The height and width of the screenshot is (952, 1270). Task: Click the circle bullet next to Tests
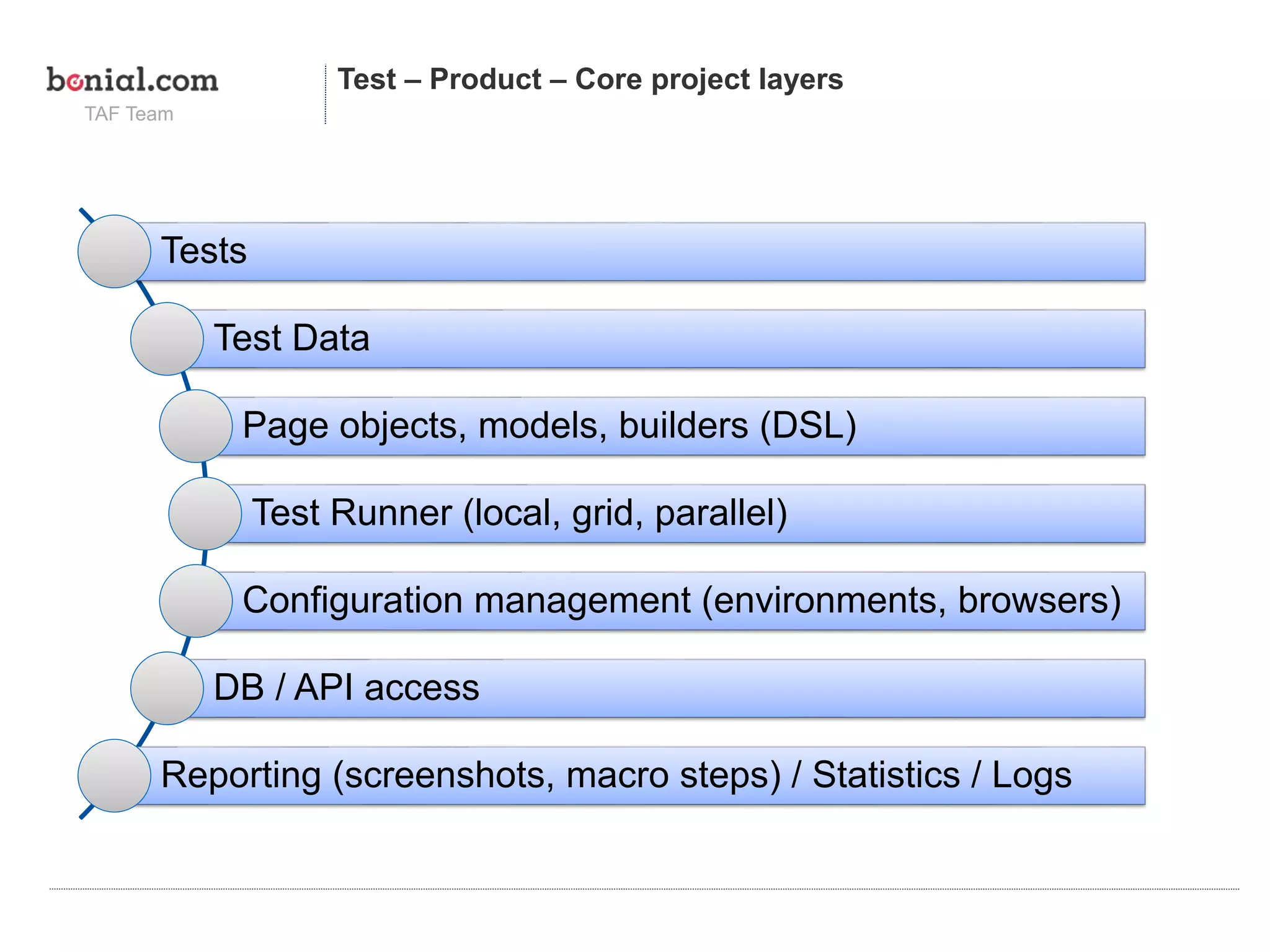[114, 251]
